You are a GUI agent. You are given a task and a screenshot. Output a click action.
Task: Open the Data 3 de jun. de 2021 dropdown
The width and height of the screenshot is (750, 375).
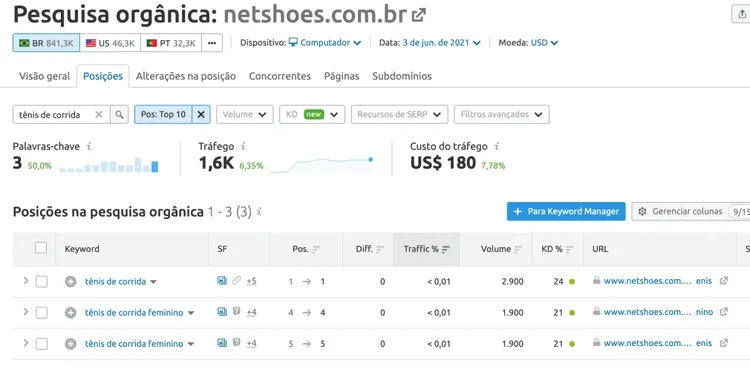[441, 43]
